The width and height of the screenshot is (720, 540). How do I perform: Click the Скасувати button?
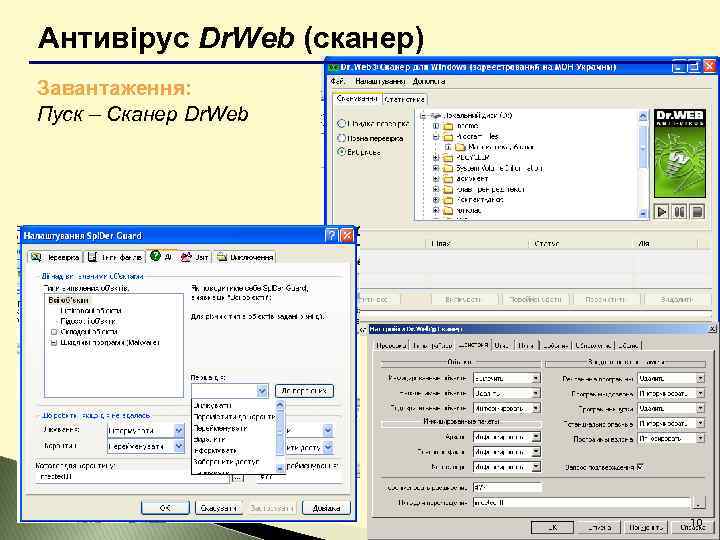click(x=219, y=508)
